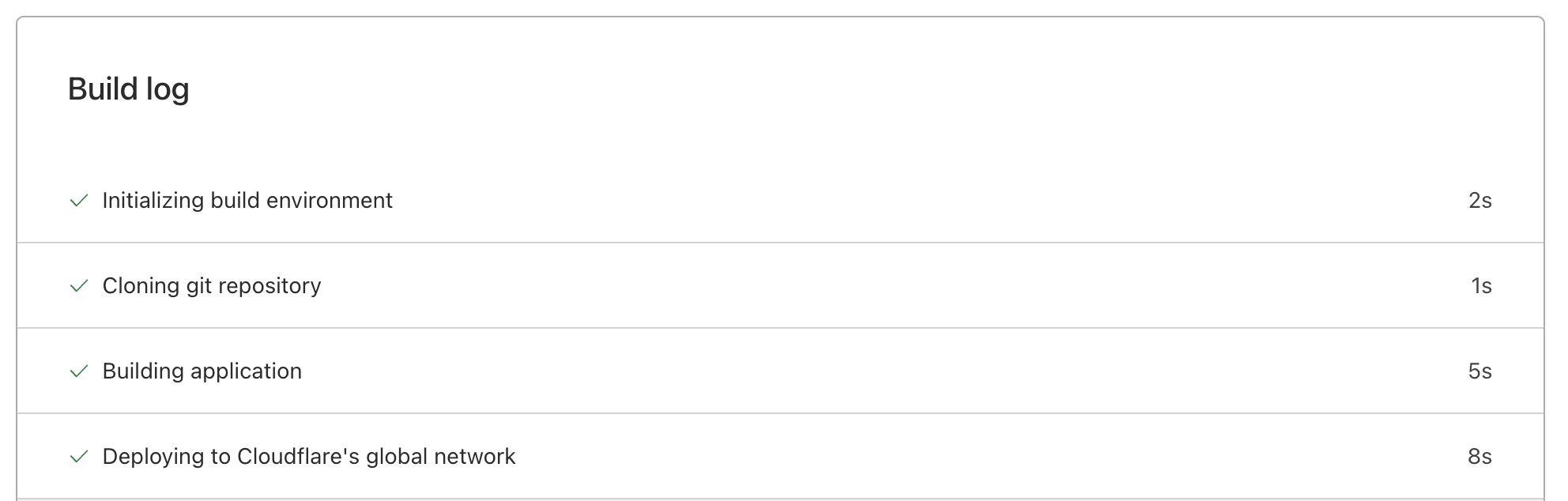This screenshot has width=1568, height=501.
Task: Click the 8s deployment duration value
Action: (1479, 457)
